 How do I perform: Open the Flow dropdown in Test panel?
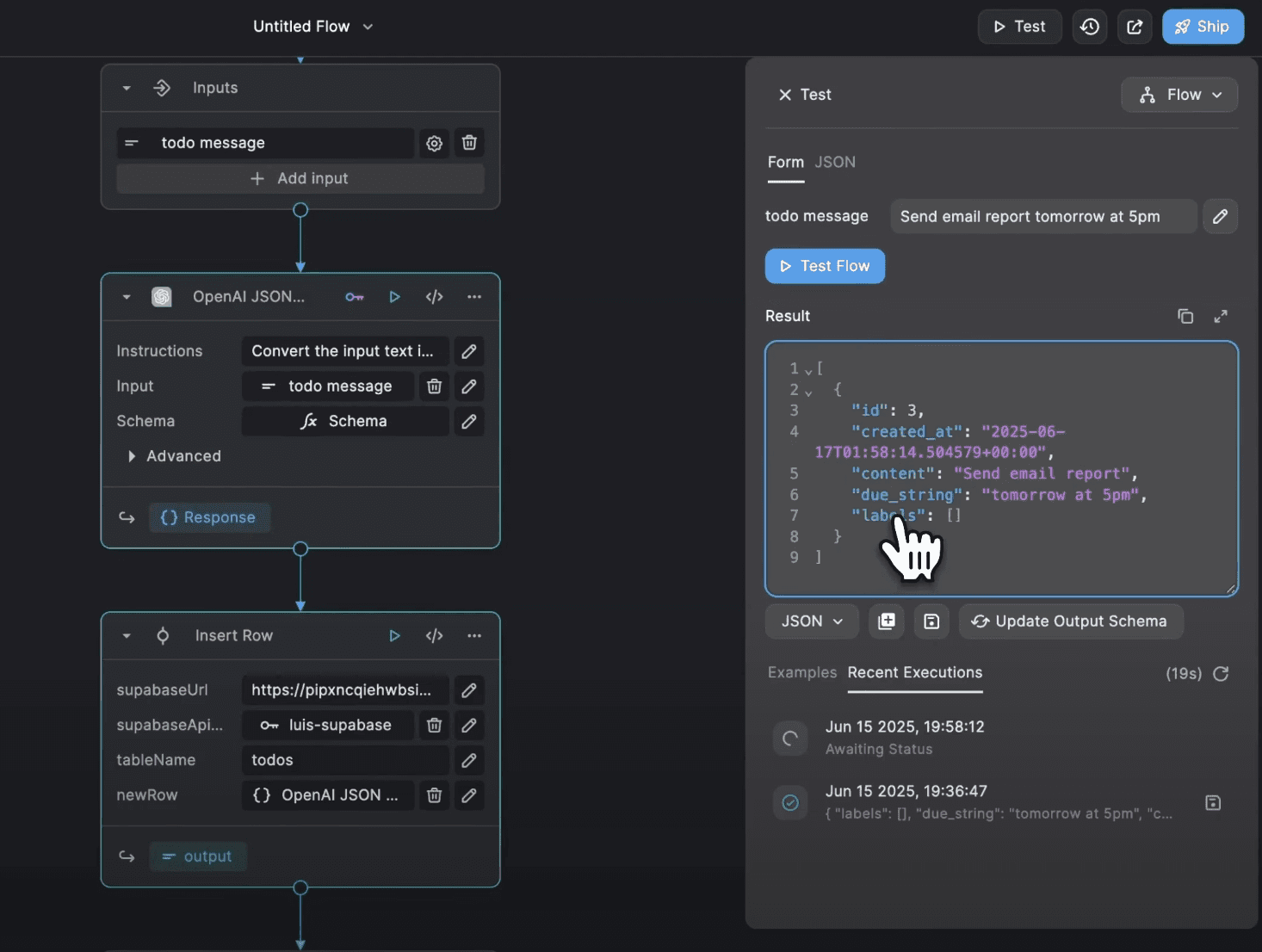coord(1179,95)
